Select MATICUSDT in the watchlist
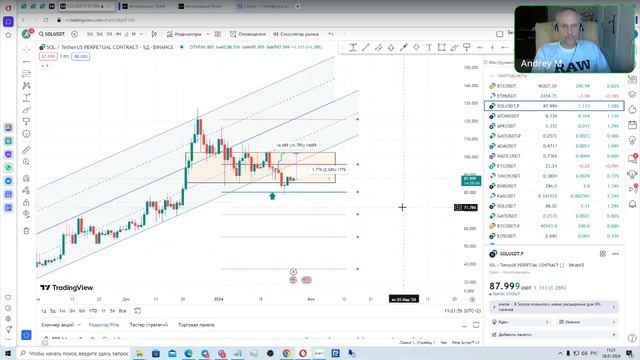The height and width of the screenshot is (360, 640). point(554,156)
